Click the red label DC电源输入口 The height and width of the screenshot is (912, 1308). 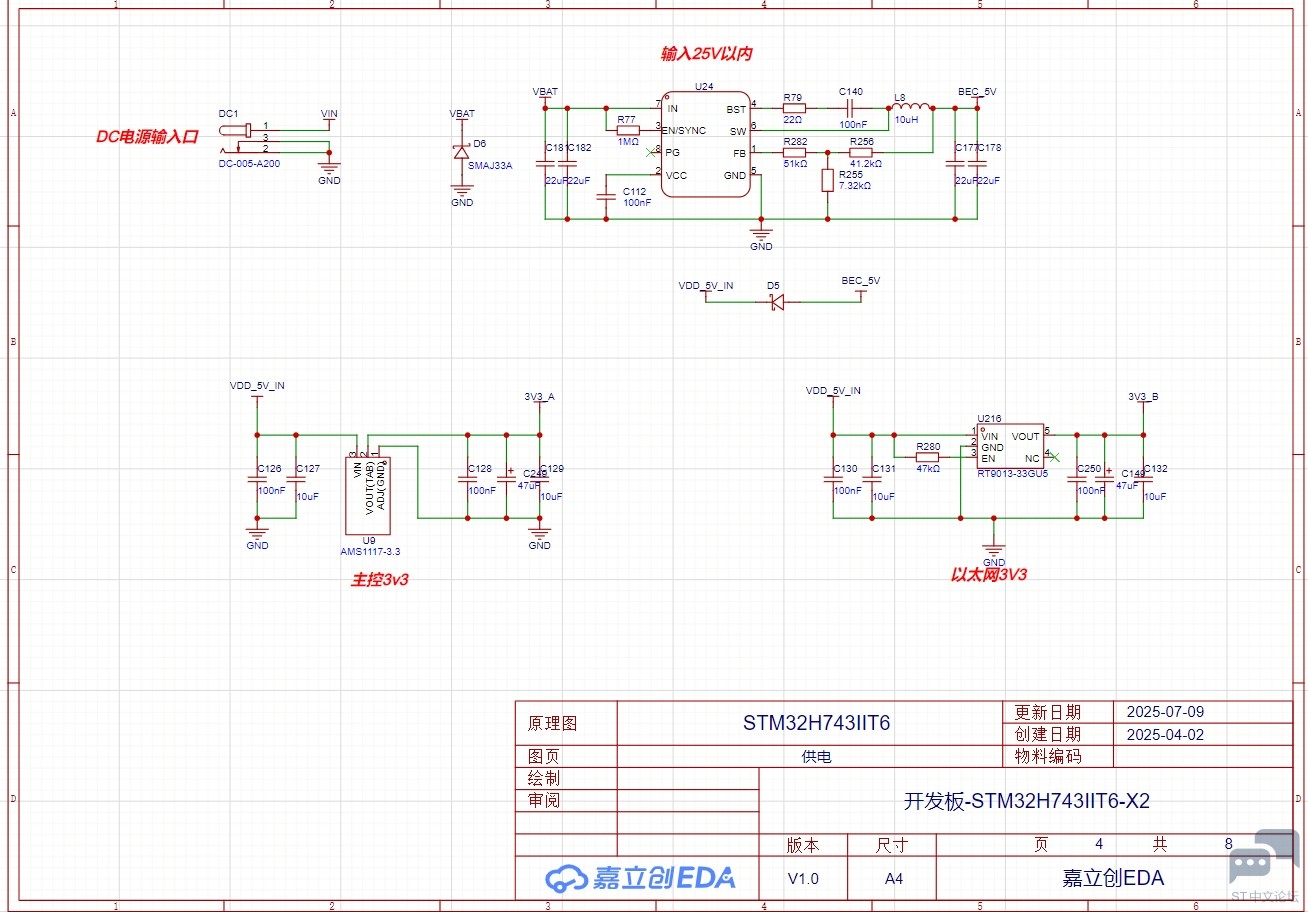(x=148, y=136)
